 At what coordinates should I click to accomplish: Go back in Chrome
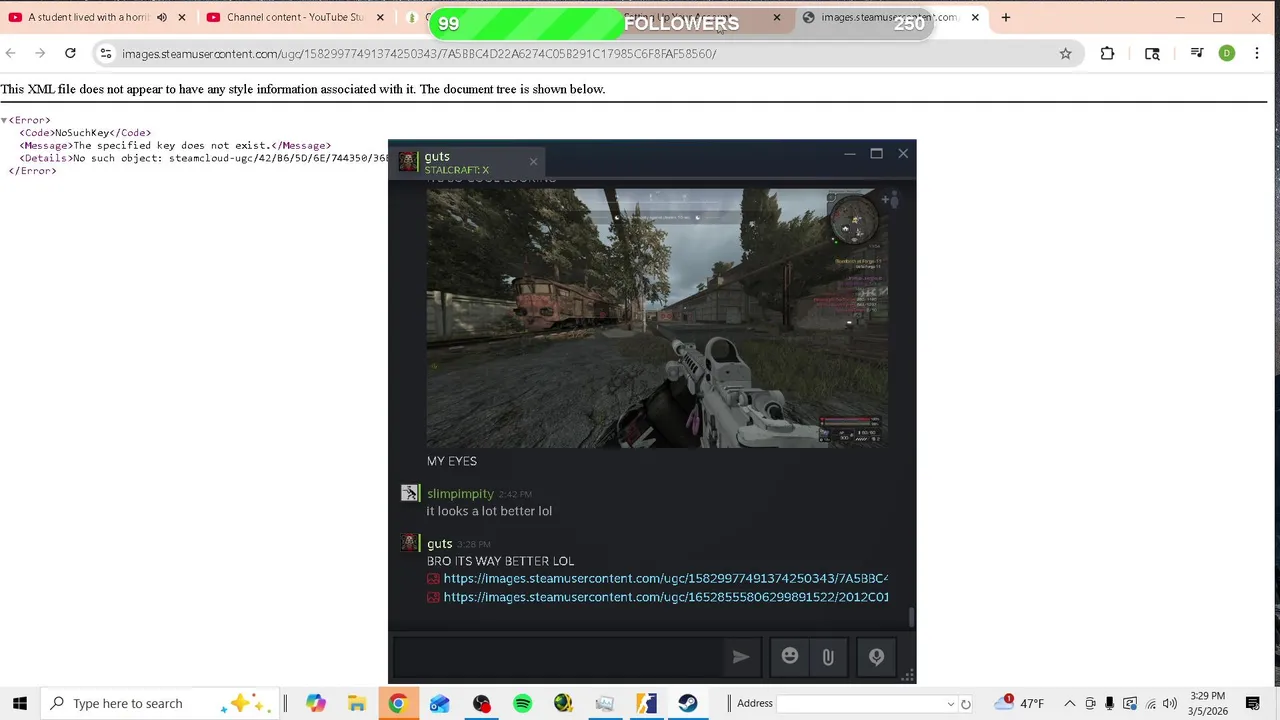tap(10, 53)
